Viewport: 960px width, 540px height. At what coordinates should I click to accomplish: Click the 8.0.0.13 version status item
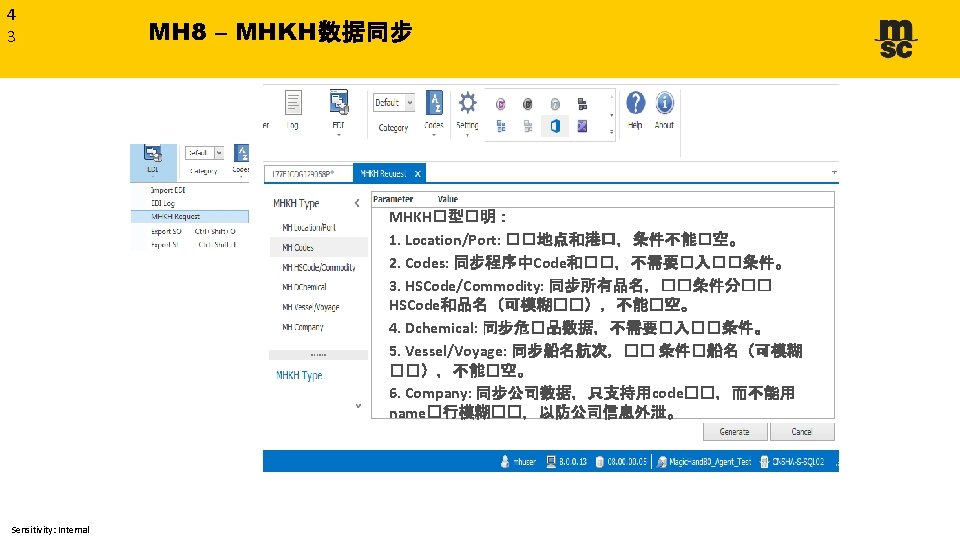point(566,462)
